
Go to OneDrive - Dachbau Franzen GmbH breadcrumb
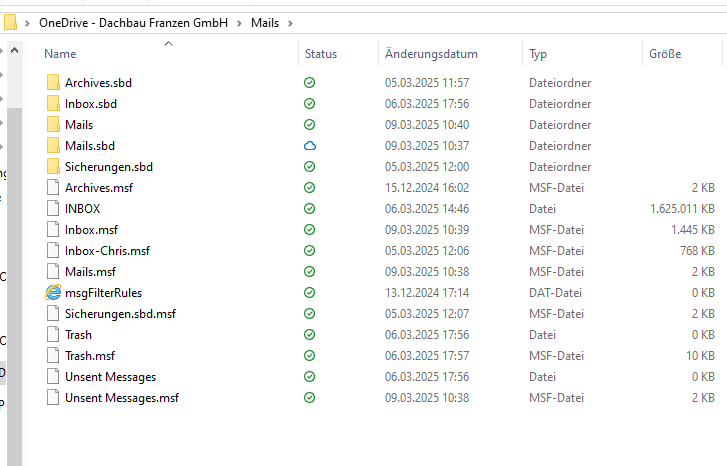tap(132, 23)
